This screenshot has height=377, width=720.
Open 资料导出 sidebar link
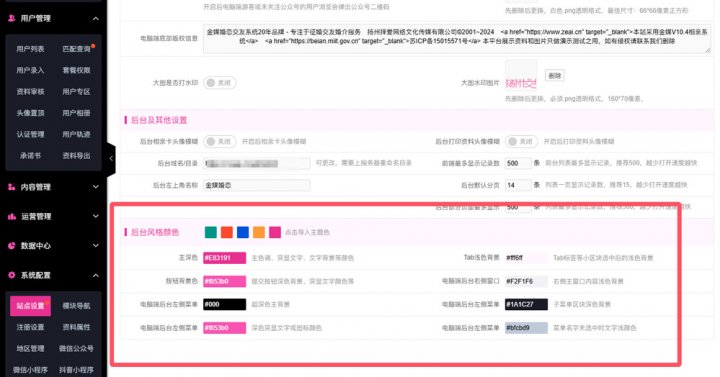coord(76,156)
